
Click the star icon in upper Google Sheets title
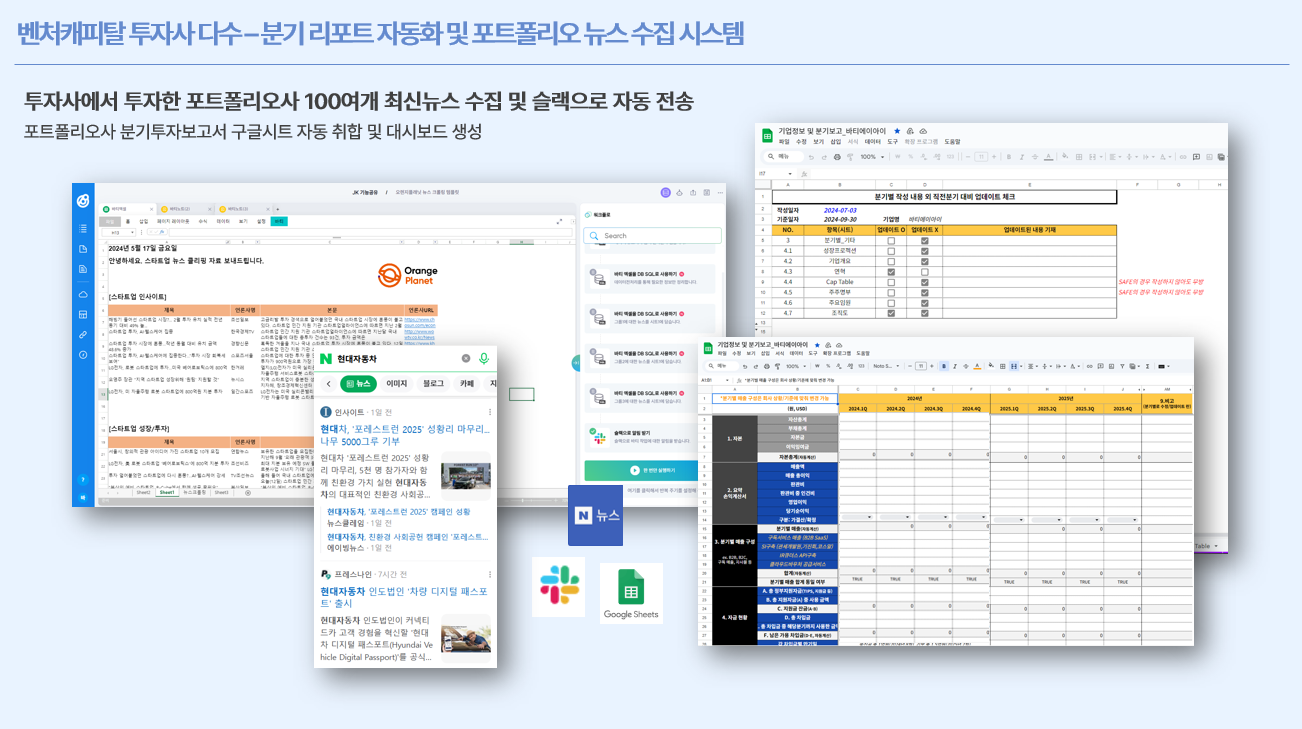tap(897, 131)
